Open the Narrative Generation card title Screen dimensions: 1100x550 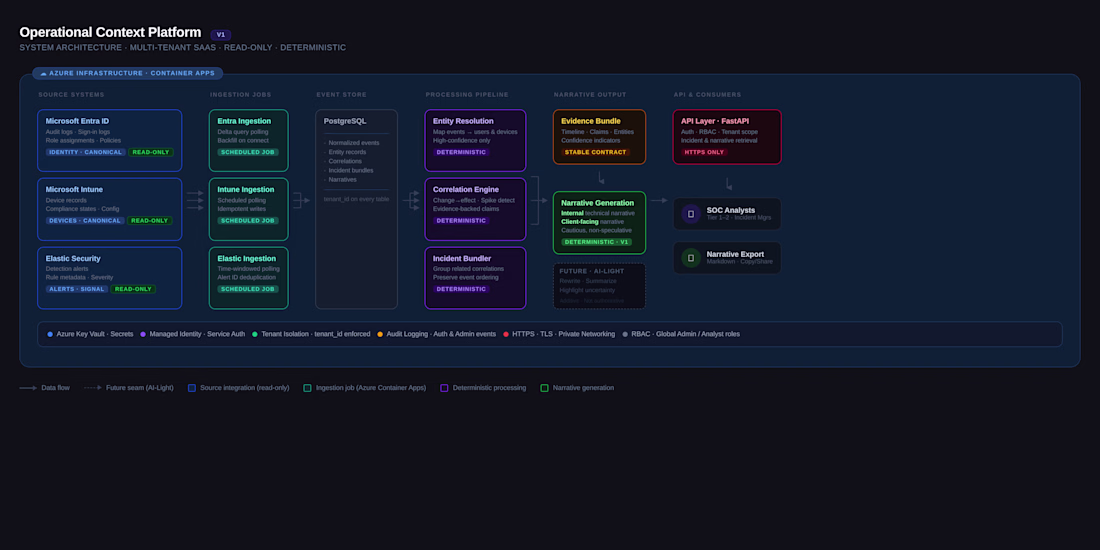(x=598, y=203)
